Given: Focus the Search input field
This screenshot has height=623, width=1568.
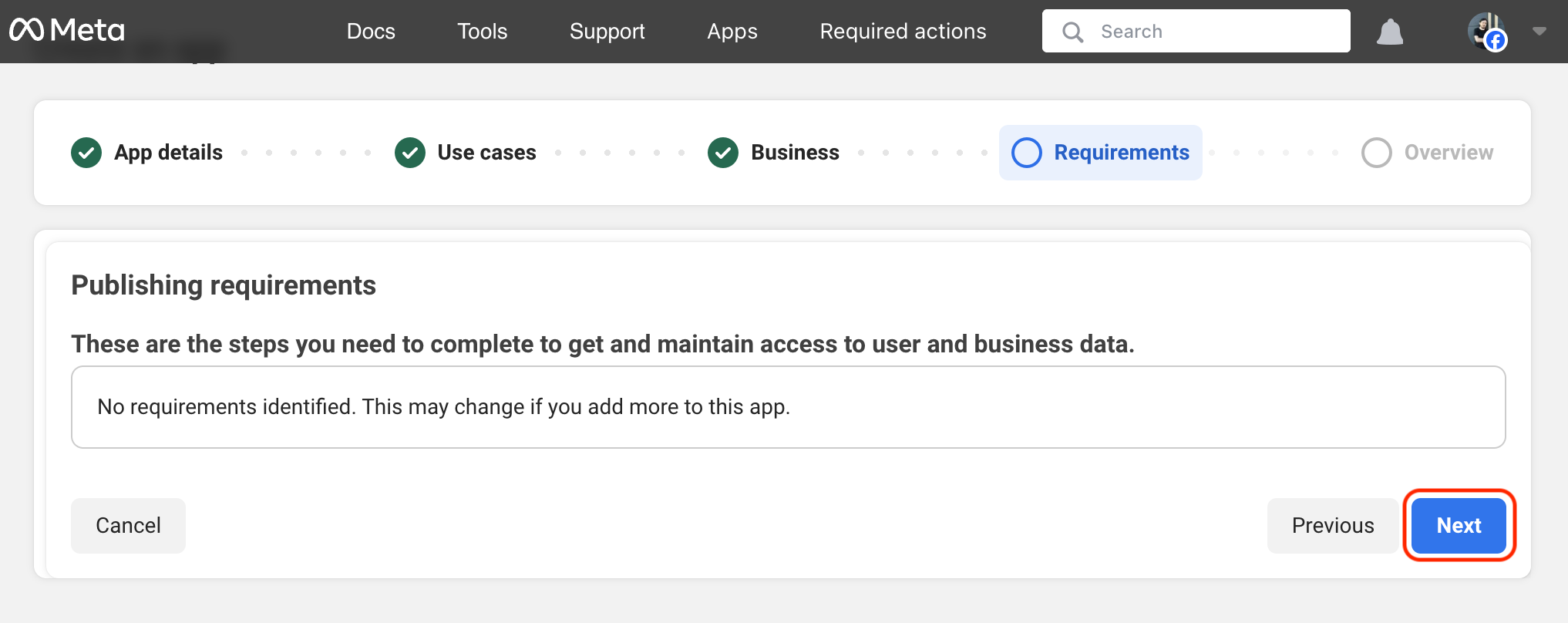Looking at the screenshot, I should [1218, 32].
